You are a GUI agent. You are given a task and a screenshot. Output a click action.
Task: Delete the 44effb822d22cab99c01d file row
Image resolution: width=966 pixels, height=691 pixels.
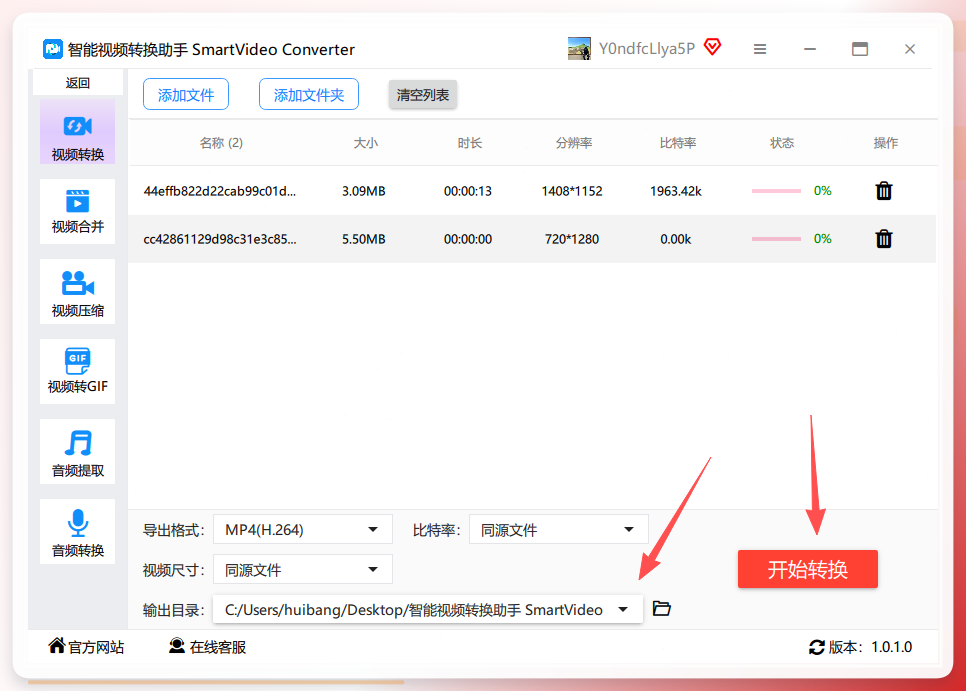[x=883, y=191]
